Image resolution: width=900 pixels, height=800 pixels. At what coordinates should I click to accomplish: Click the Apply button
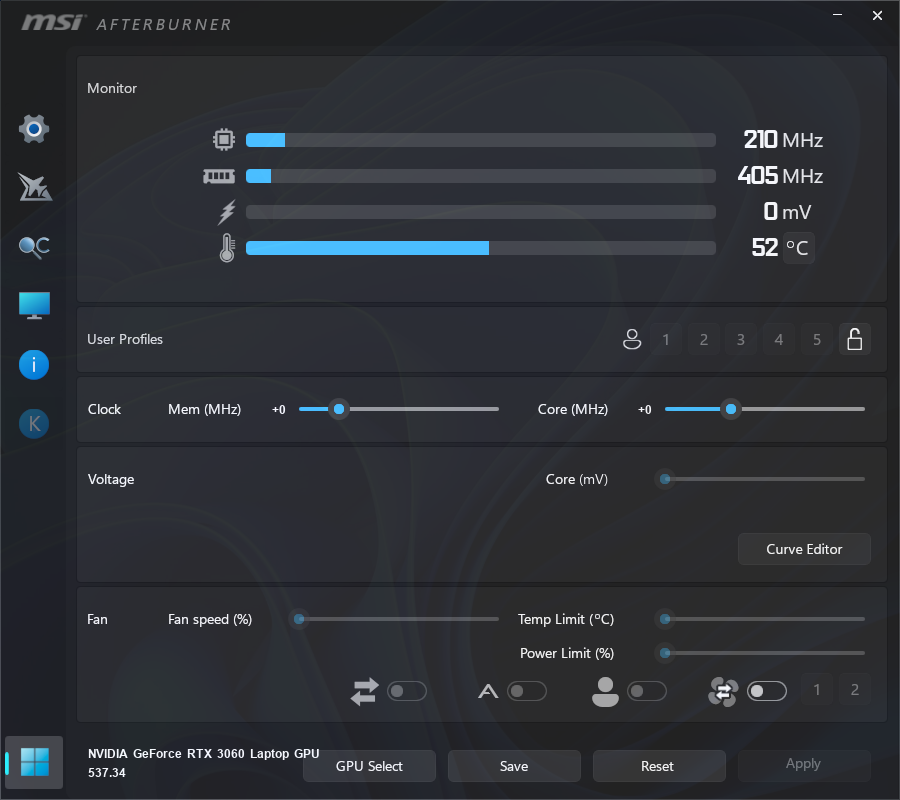point(804,764)
